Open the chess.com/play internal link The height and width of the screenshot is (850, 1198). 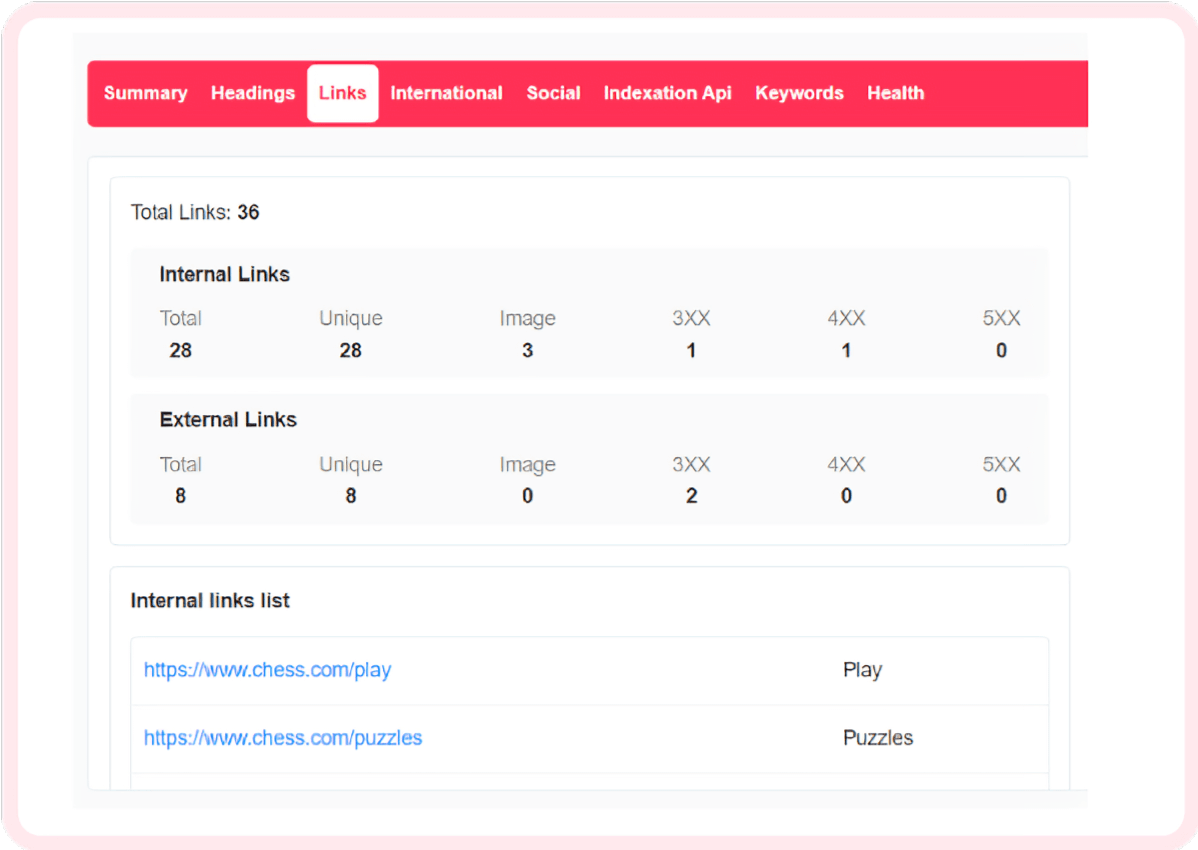tap(267, 670)
